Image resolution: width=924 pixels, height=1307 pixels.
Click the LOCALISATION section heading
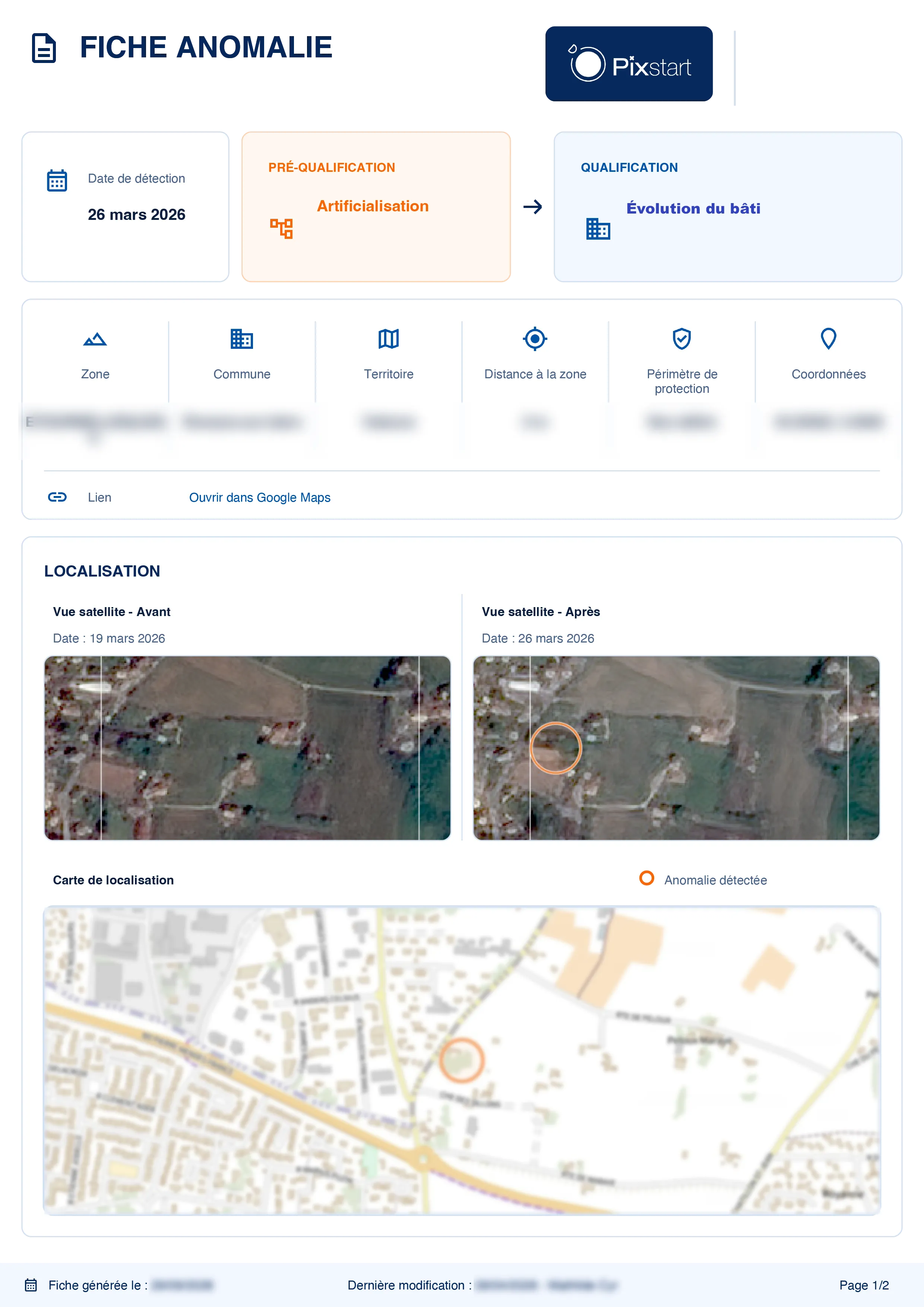(102, 571)
